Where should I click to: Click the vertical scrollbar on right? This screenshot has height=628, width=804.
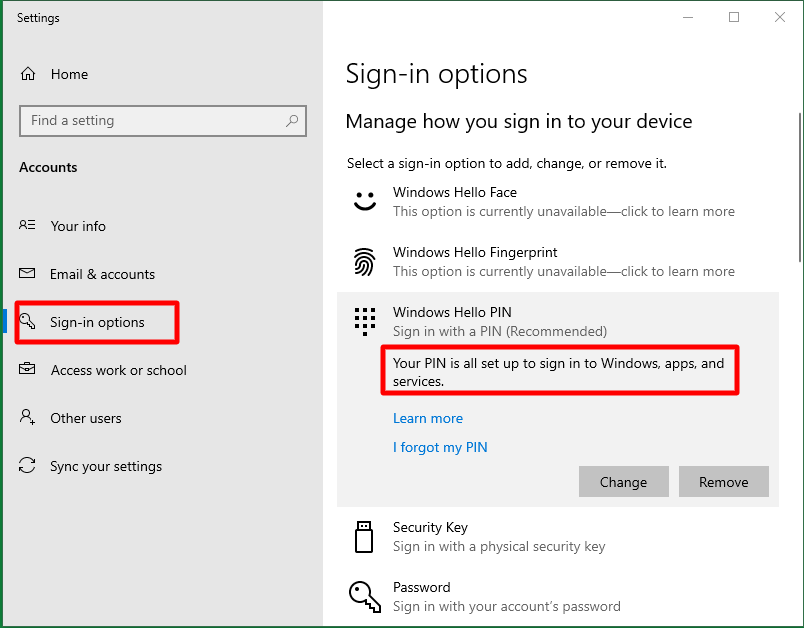(800, 188)
